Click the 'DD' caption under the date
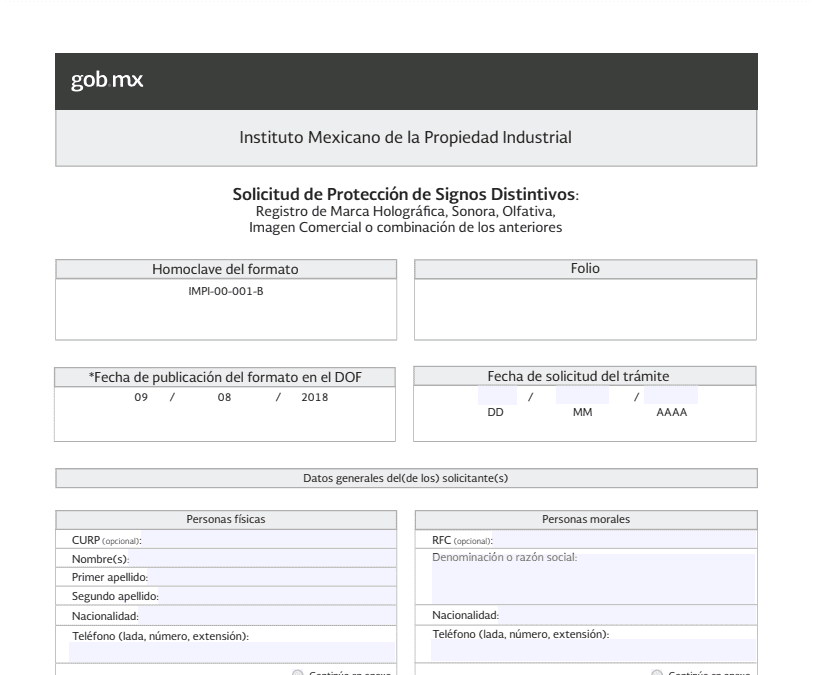Viewport: 813px width, 675px height. tap(495, 412)
